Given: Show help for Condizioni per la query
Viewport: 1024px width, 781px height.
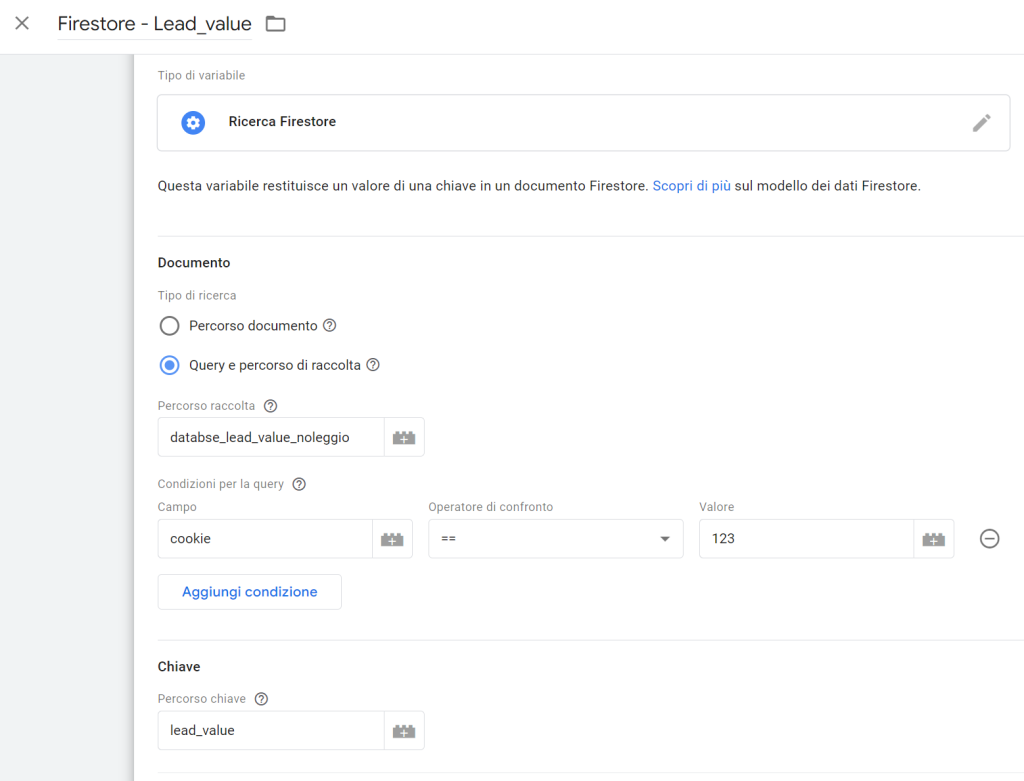Looking at the screenshot, I should (299, 485).
